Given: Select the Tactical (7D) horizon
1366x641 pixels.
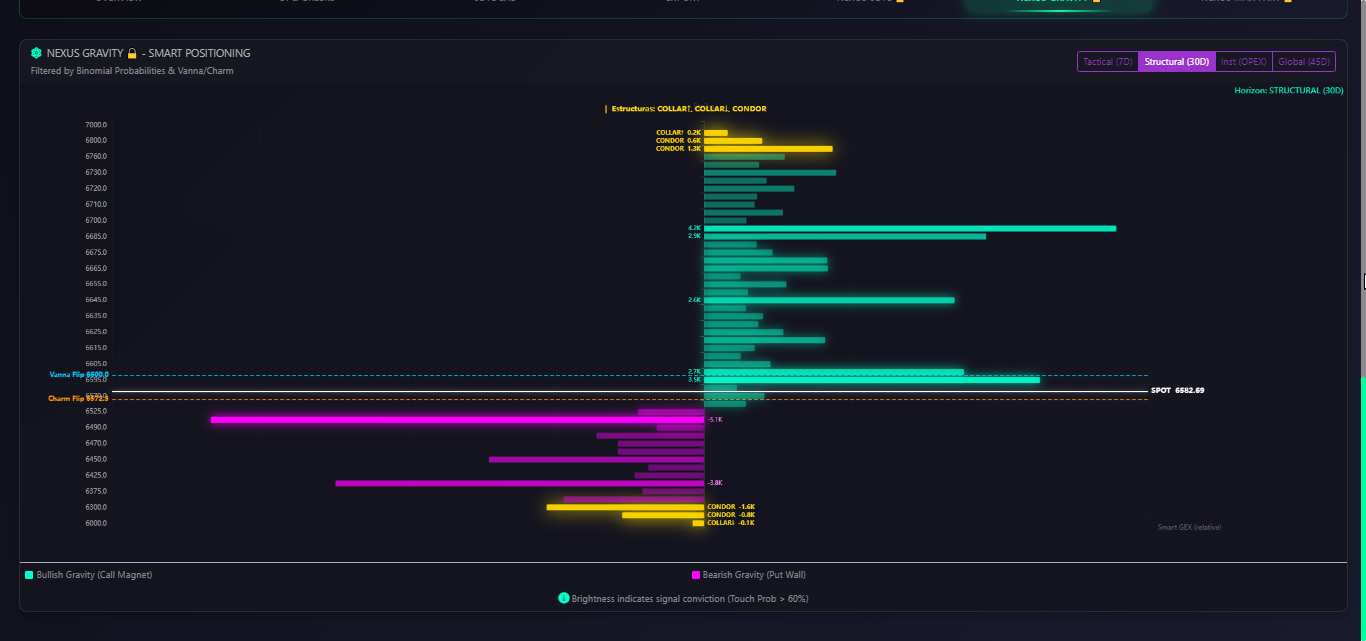Looking at the screenshot, I should pyautogui.click(x=1108, y=62).
